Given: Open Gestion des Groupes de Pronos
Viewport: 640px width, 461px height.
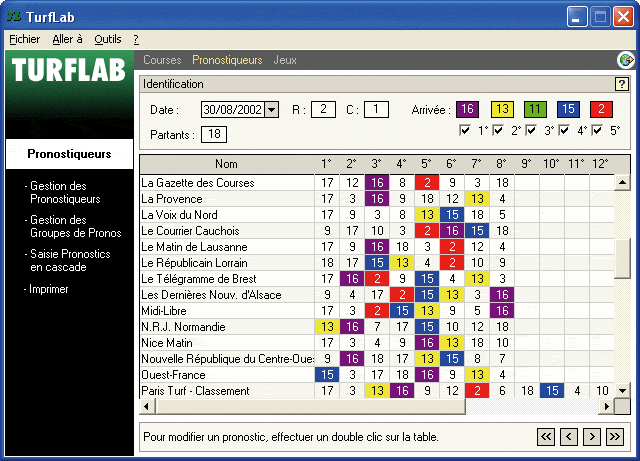Looking at the screenshot, I should (x=75, y=227).
